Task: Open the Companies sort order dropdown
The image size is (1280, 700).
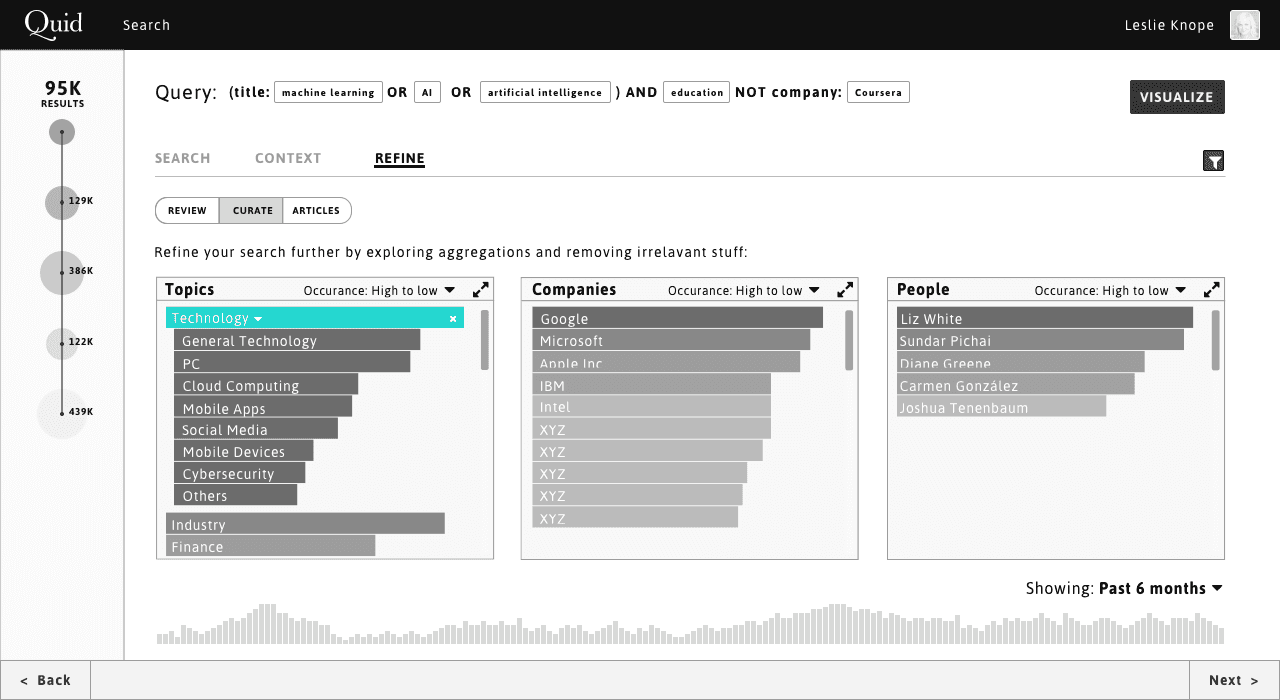Action: (x=743, y=291)
